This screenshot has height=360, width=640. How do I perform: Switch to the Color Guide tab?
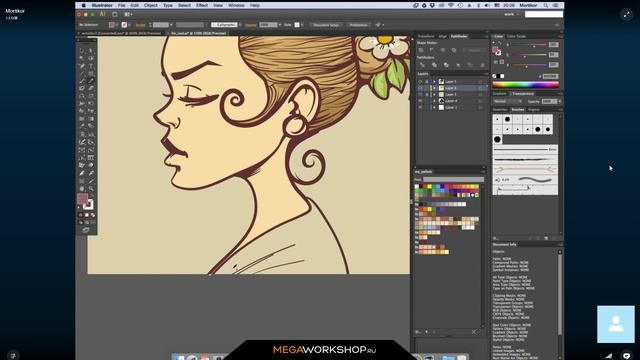point(516,36)
